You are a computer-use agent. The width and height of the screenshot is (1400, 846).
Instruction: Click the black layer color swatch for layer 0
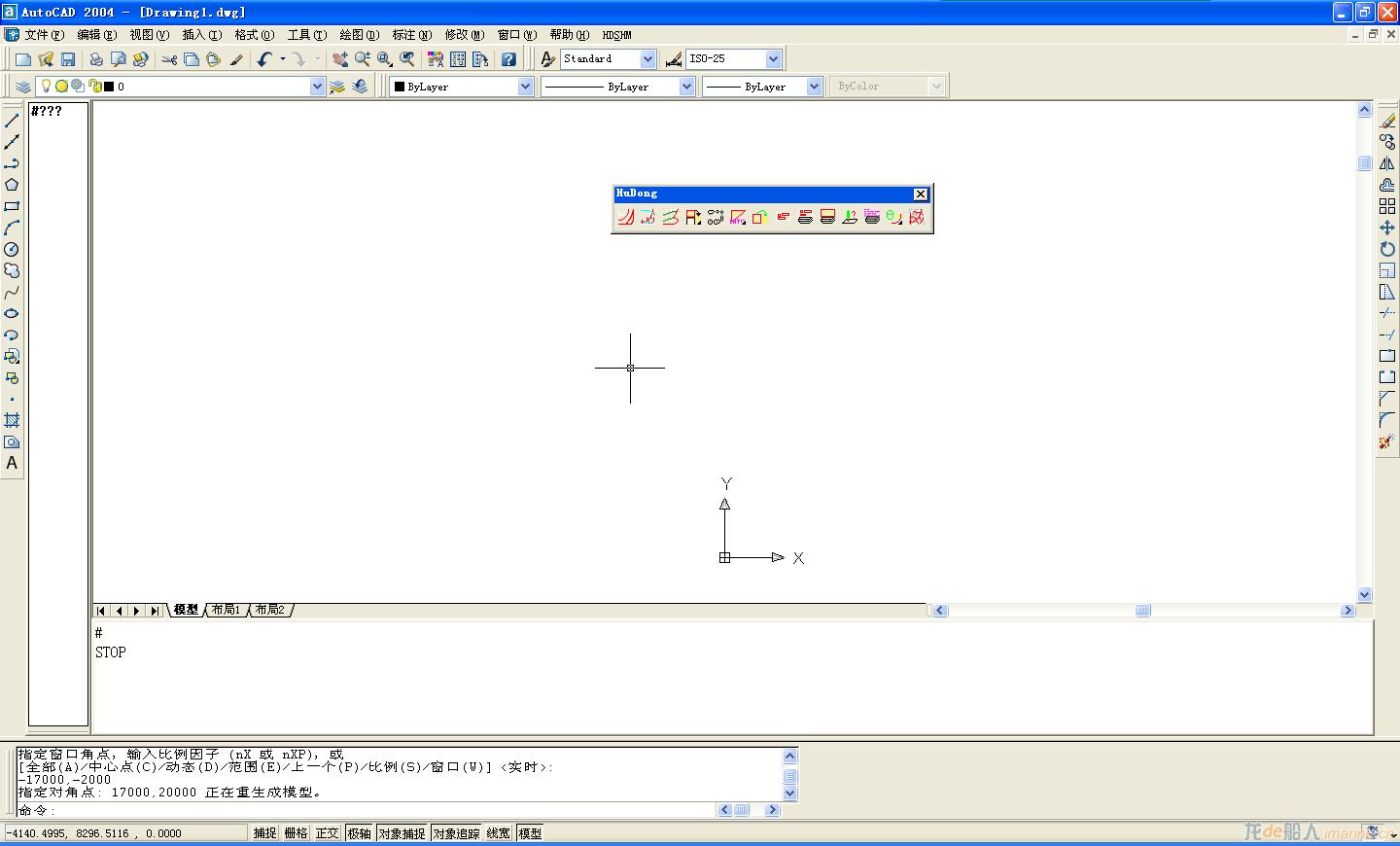(x=109, y=87)
